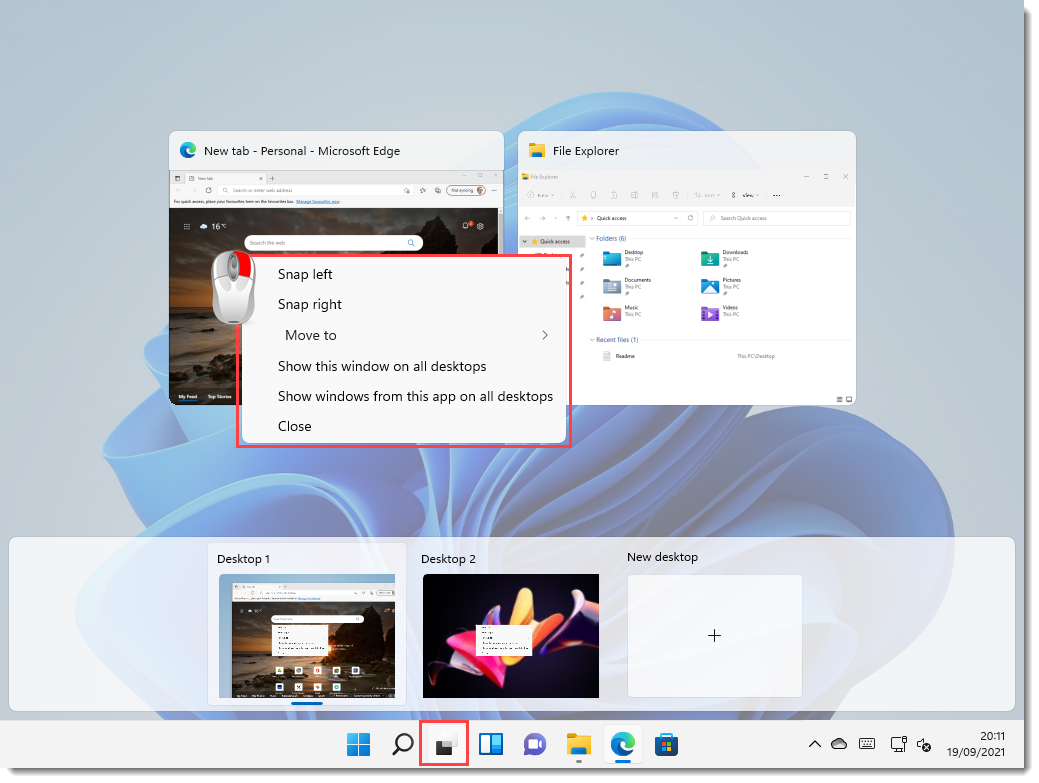Launch Microsoft Store from the taskbar
This screenshot has height=783, width=1039.
665,744
